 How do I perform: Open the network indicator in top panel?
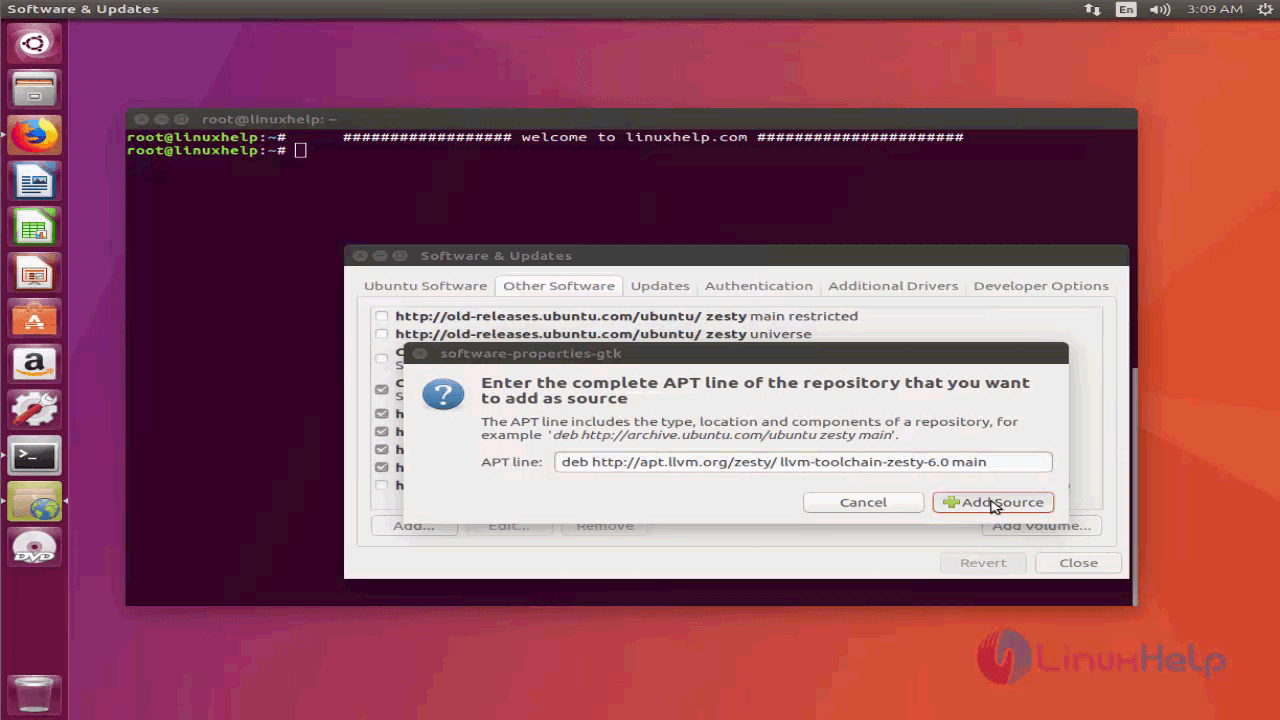pyautogui.click(x=1092, y=9)
